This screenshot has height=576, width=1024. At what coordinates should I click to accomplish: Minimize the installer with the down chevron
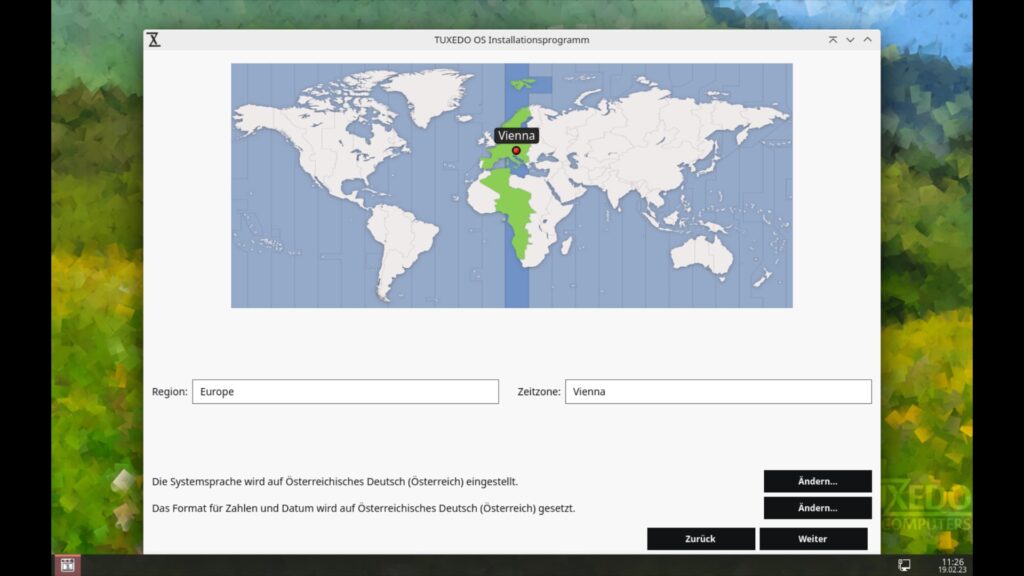[850, 40]
